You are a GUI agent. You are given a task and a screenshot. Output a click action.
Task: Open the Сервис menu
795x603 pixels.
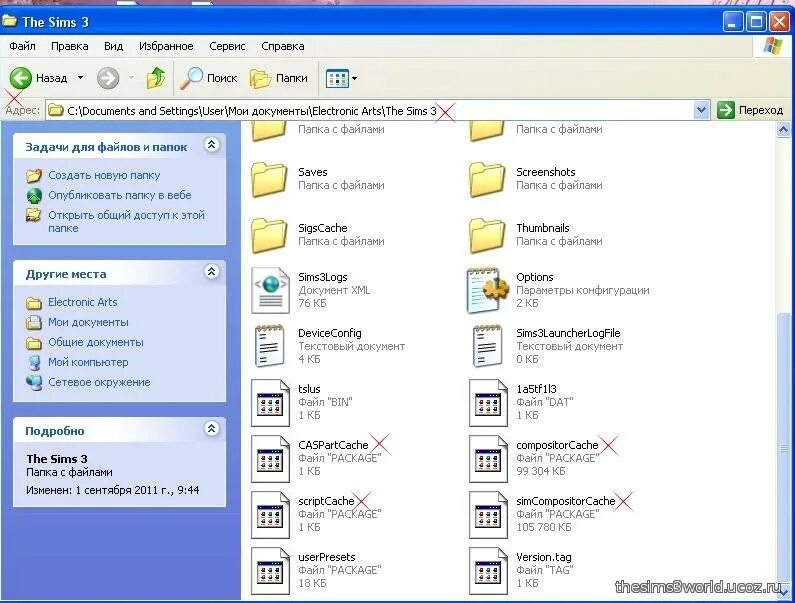click(227, 46)
